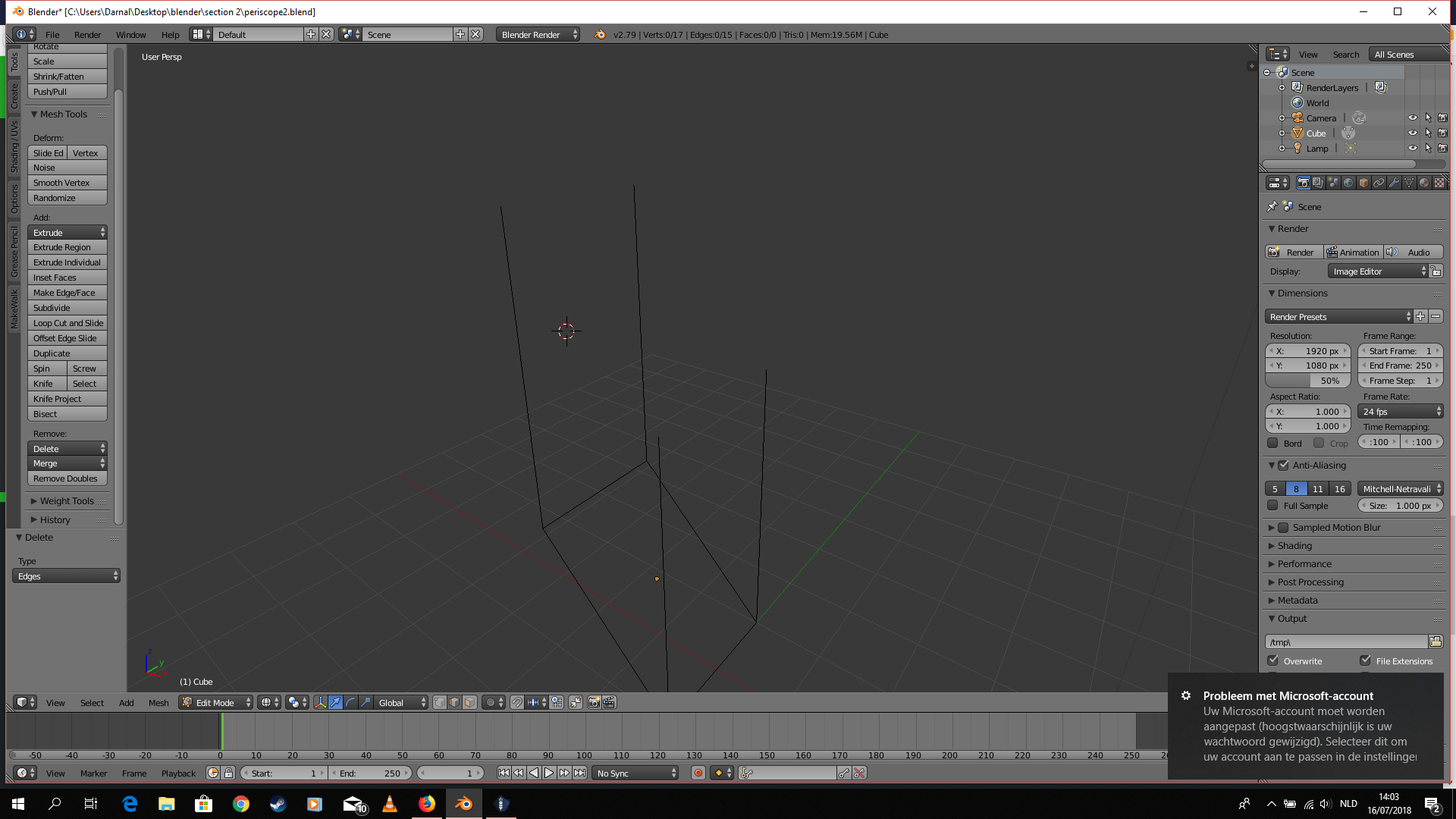Toggle the 3D manipulator widget icon
Viewport: 1456px width, 819px height.
pyautogui.click(x=320, y=702)
